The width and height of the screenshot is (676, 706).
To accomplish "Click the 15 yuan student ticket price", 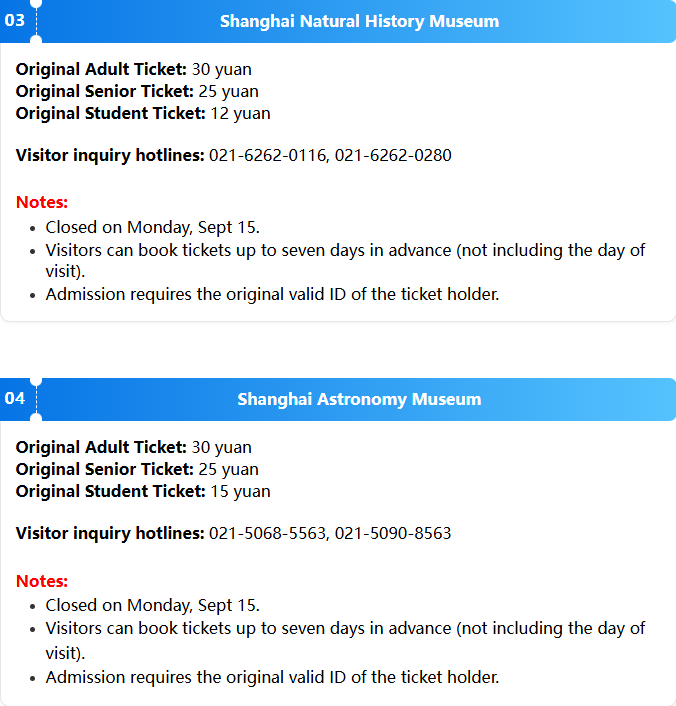I will point(240,491).
